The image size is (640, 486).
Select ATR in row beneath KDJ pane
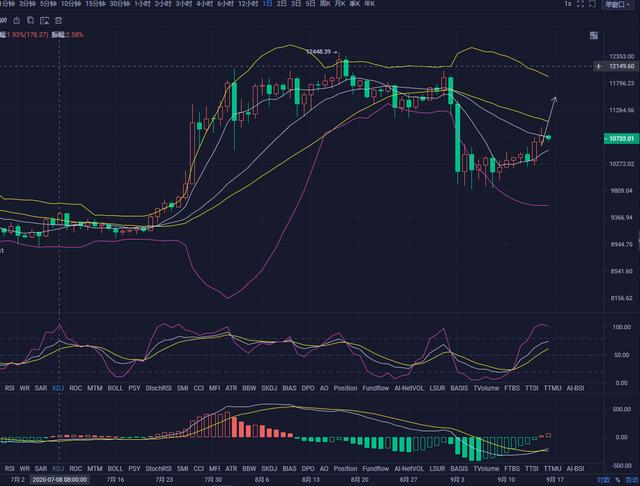[x=231, y=388]
